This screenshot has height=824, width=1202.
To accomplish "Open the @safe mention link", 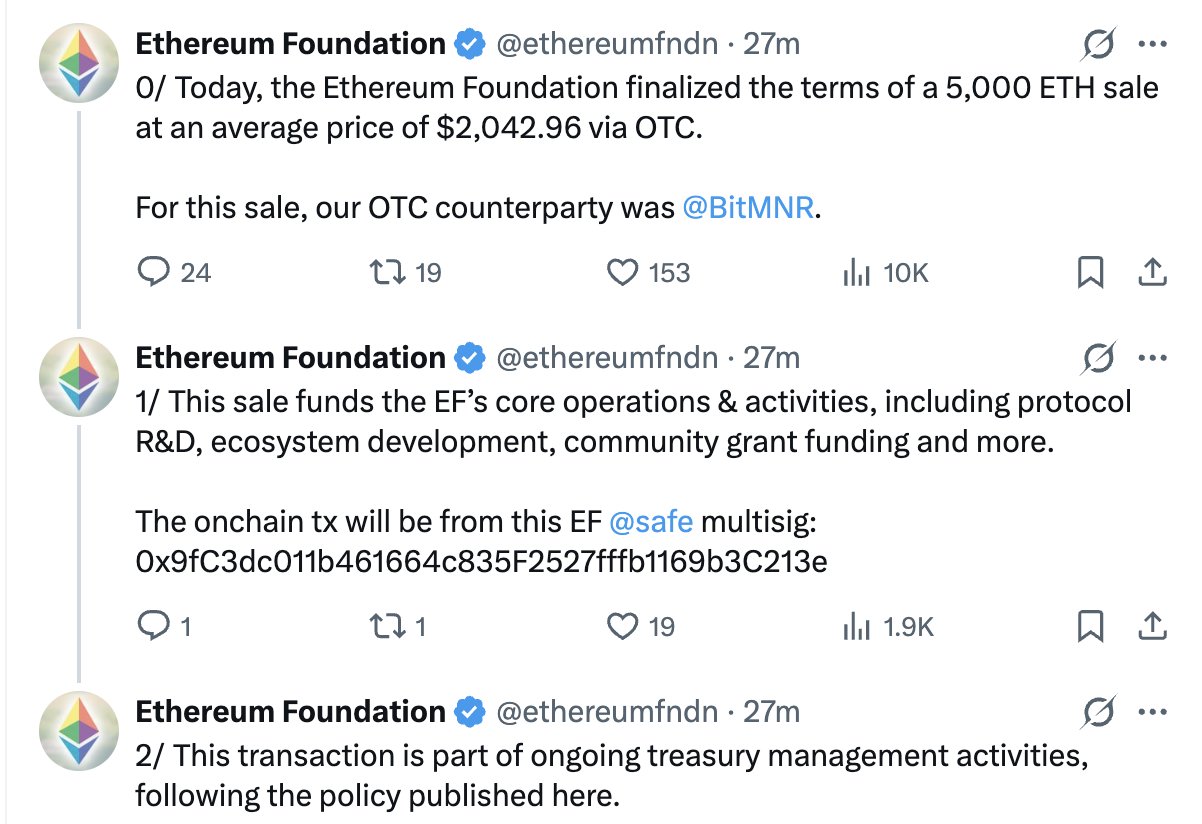I will click(651, 522).
